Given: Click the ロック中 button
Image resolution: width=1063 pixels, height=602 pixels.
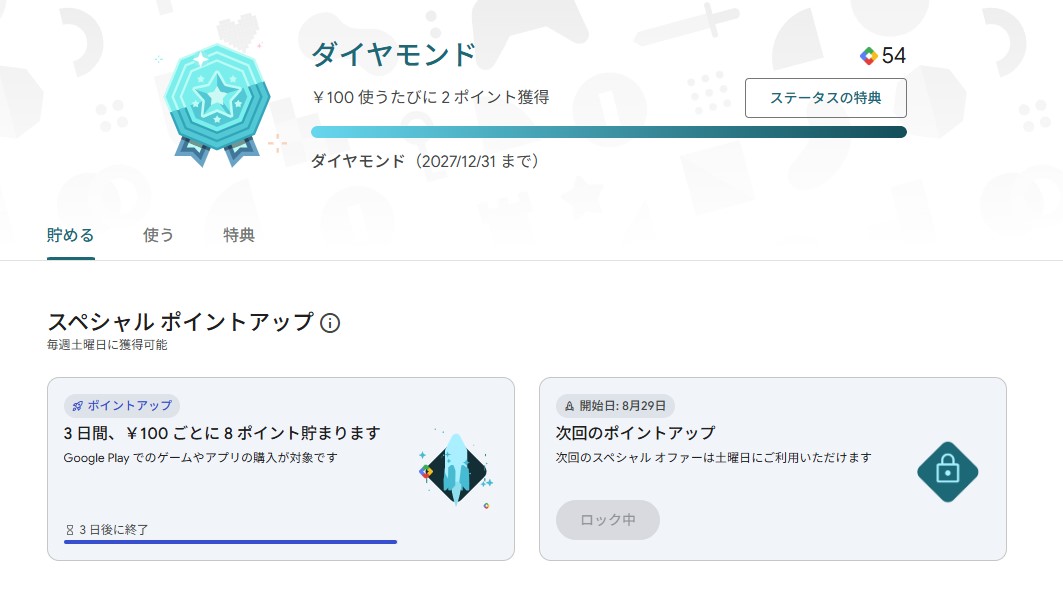Looking at the screenshot, I should [607, 520].
